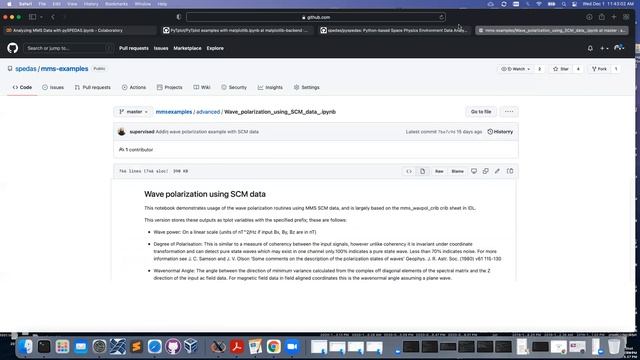Click the Raw button
The height and width of the screenshot is (360, 640).
coord(439,171)
